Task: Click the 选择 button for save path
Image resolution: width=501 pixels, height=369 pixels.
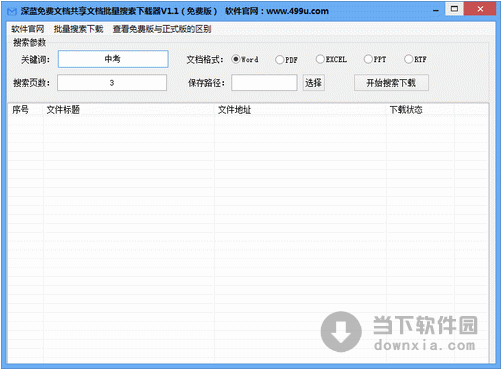Action: (314, 83)
